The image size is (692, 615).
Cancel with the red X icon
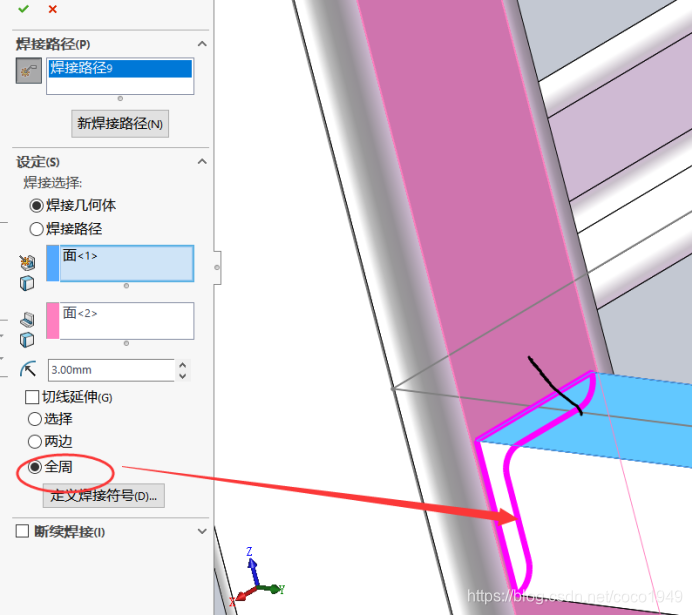pyautogui.click(x=53, y=9)
